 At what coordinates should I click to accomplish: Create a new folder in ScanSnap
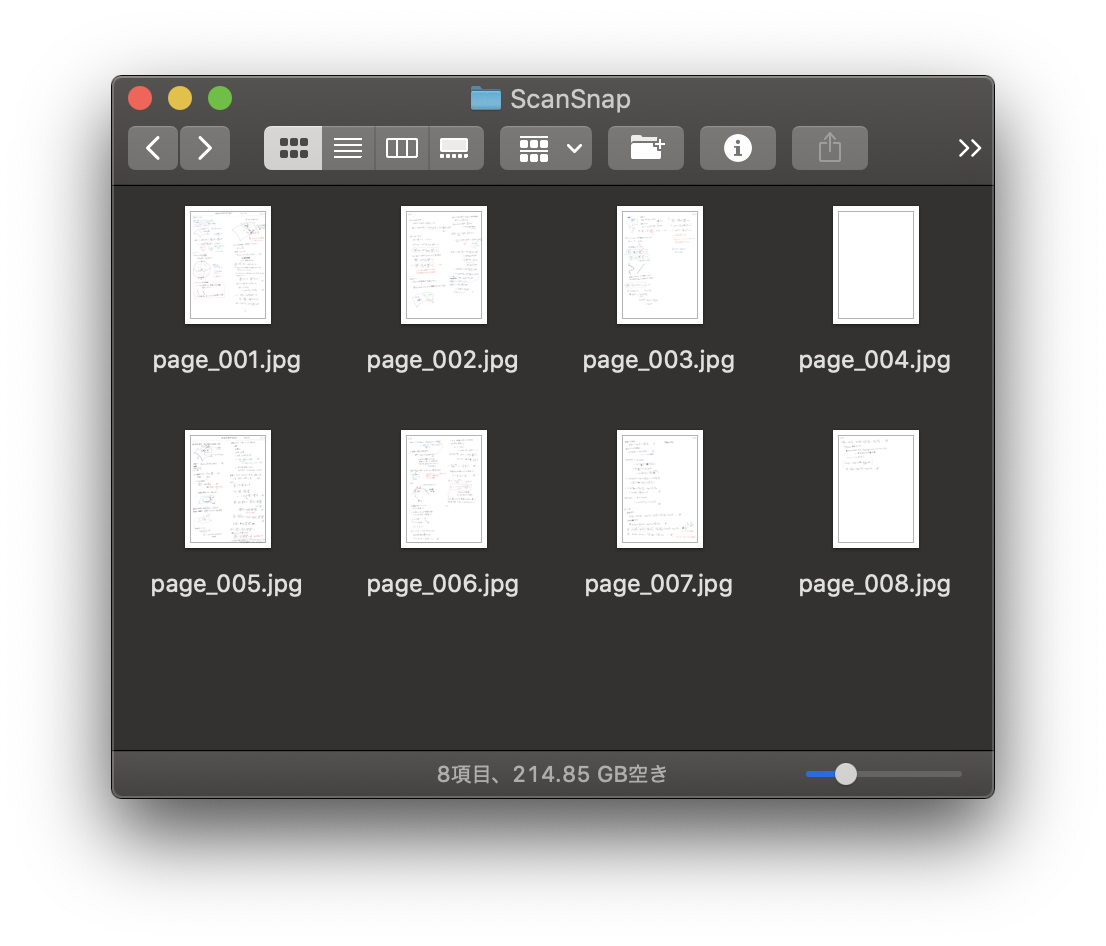tap(645, 147)
